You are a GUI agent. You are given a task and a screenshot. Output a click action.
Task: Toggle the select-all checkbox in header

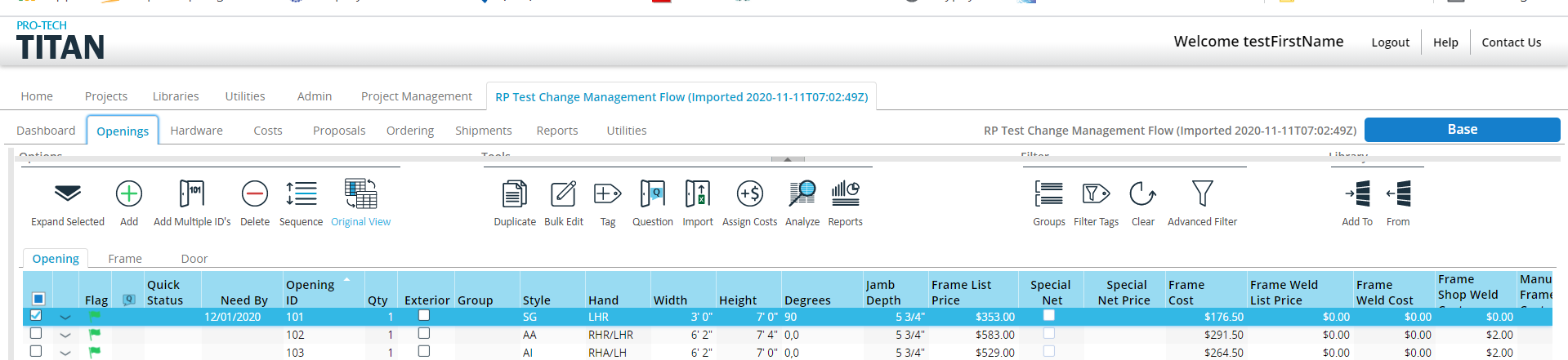tap(38, 299)
